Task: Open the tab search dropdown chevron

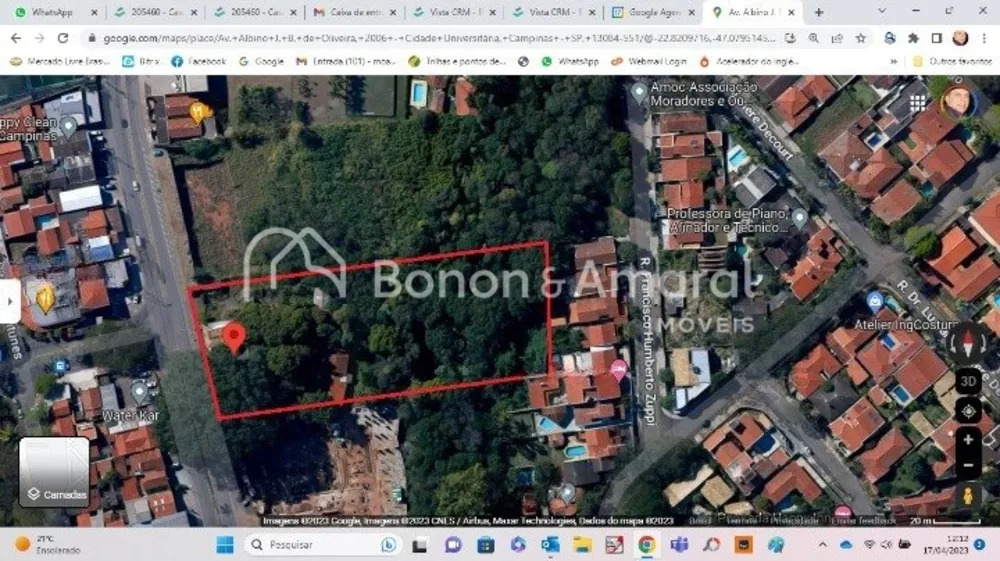Action: [882, 11]
